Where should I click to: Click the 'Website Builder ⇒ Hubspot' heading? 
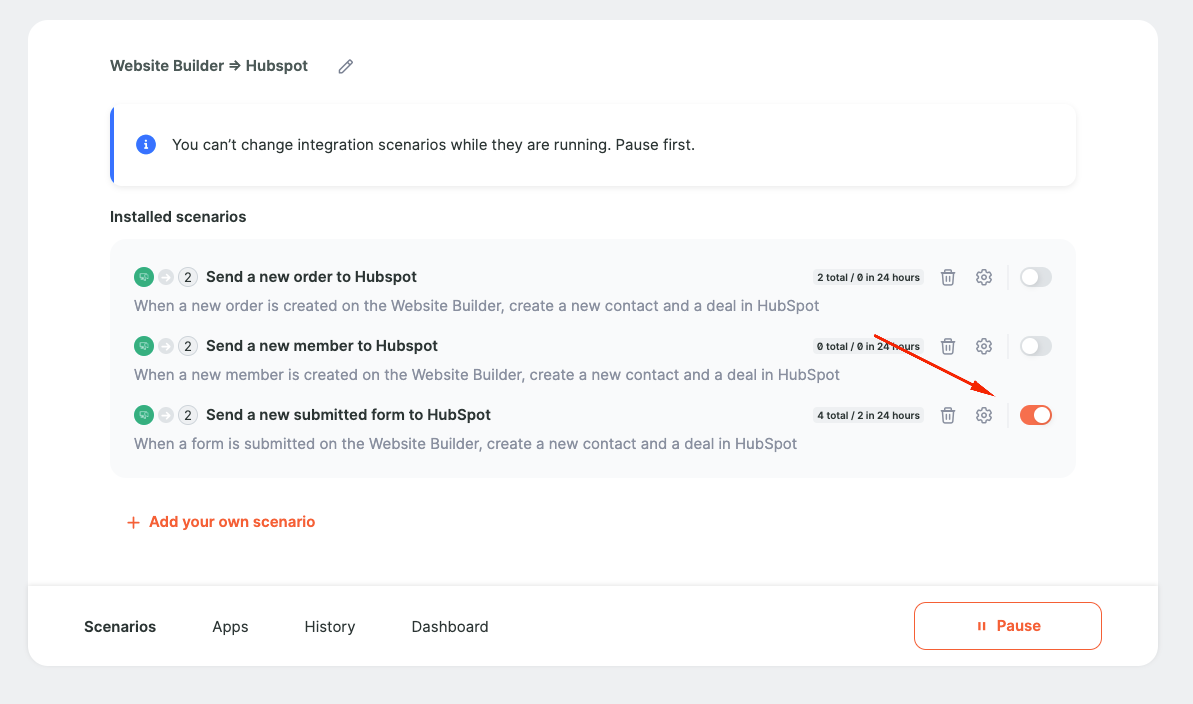(x=208, y=66)
